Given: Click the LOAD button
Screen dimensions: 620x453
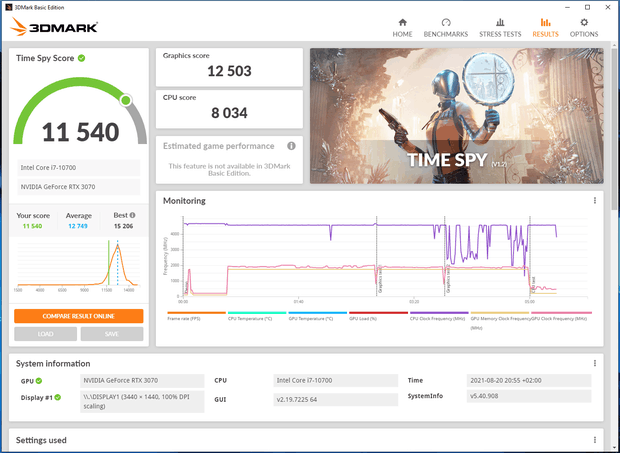Looking at the screenshot, I should (x=45, y=334).
